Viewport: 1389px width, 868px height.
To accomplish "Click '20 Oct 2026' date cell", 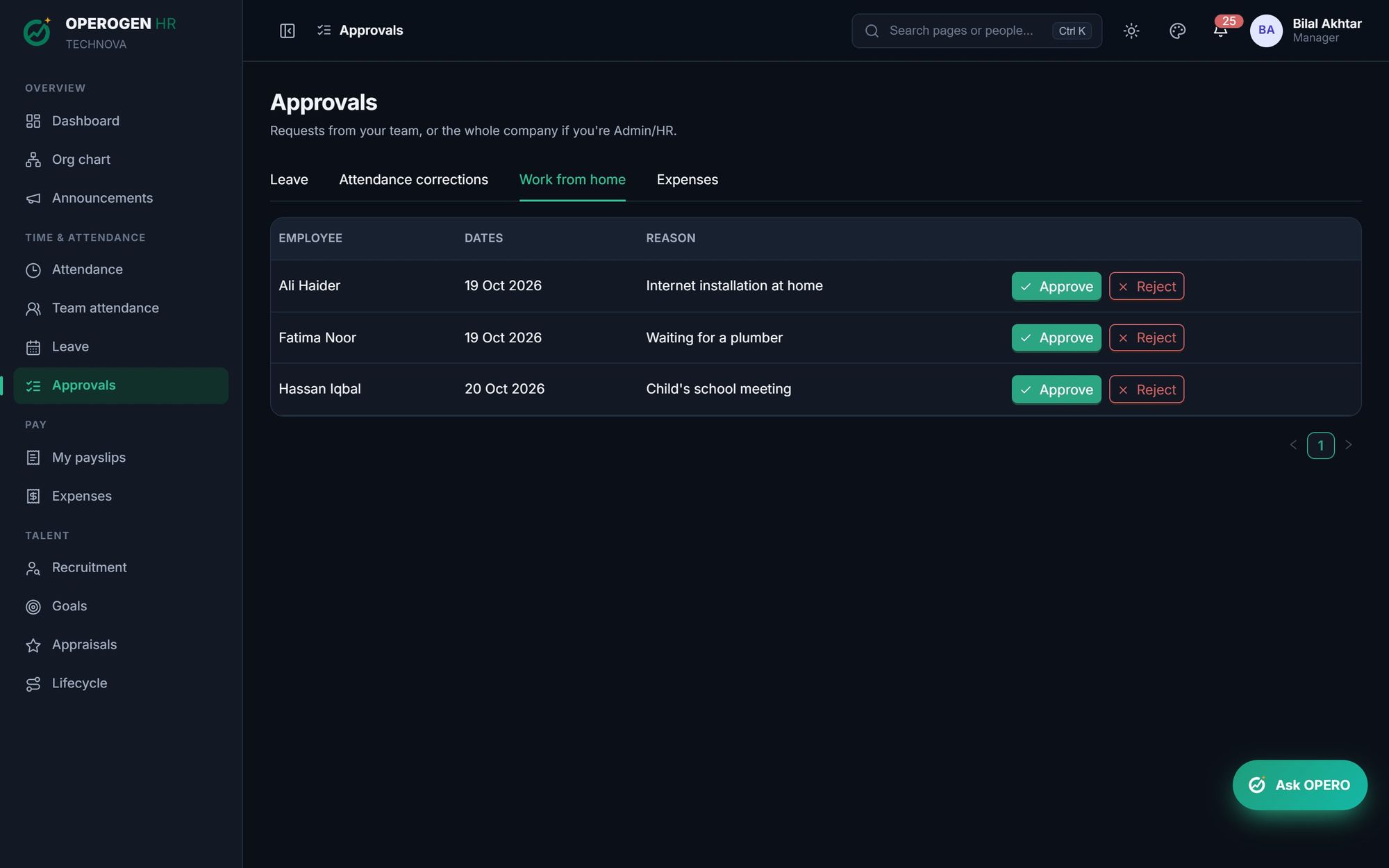I will [x=504, y=389].
